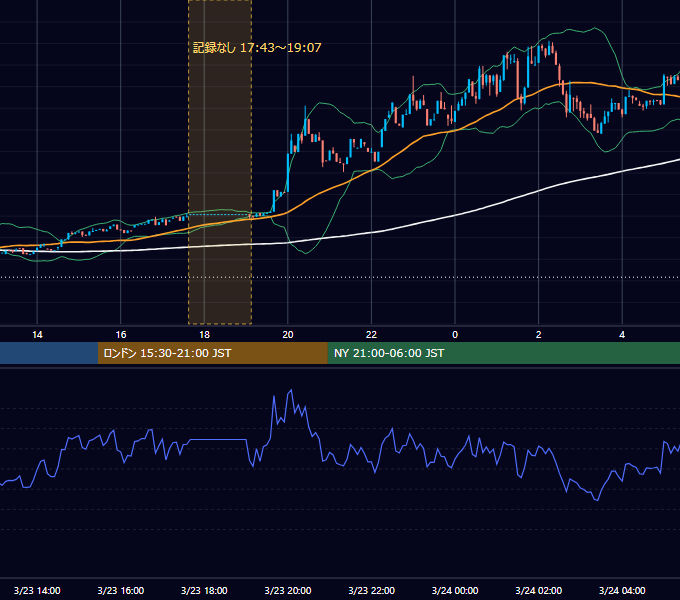Click the '16' hour axis label

click(x=121, y=335)
